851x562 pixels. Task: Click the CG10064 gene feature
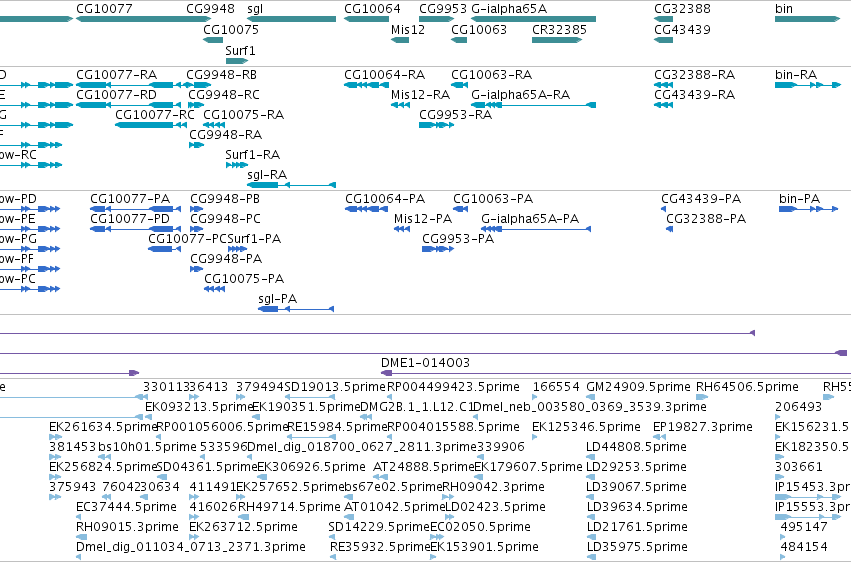click(366, 19)
